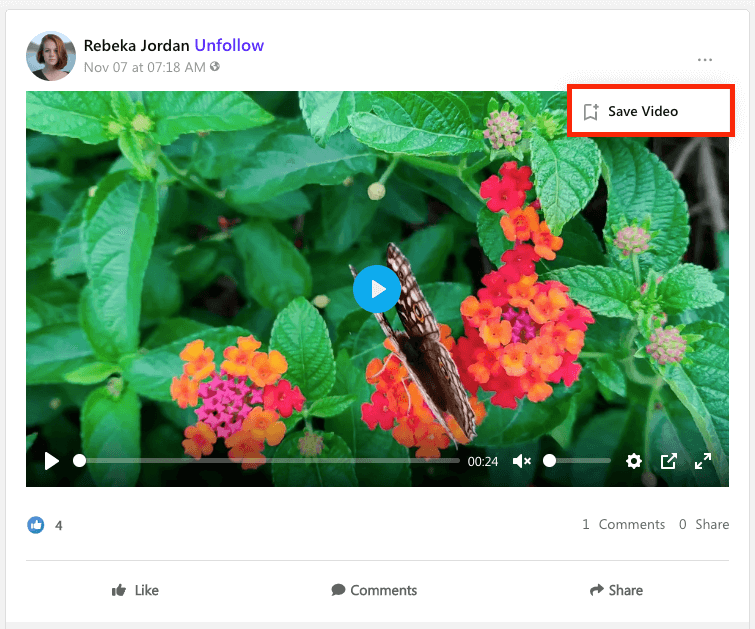Open Rebeka Jordan's profile name
The image size is (755, 629).
click(x=136, y=45)
